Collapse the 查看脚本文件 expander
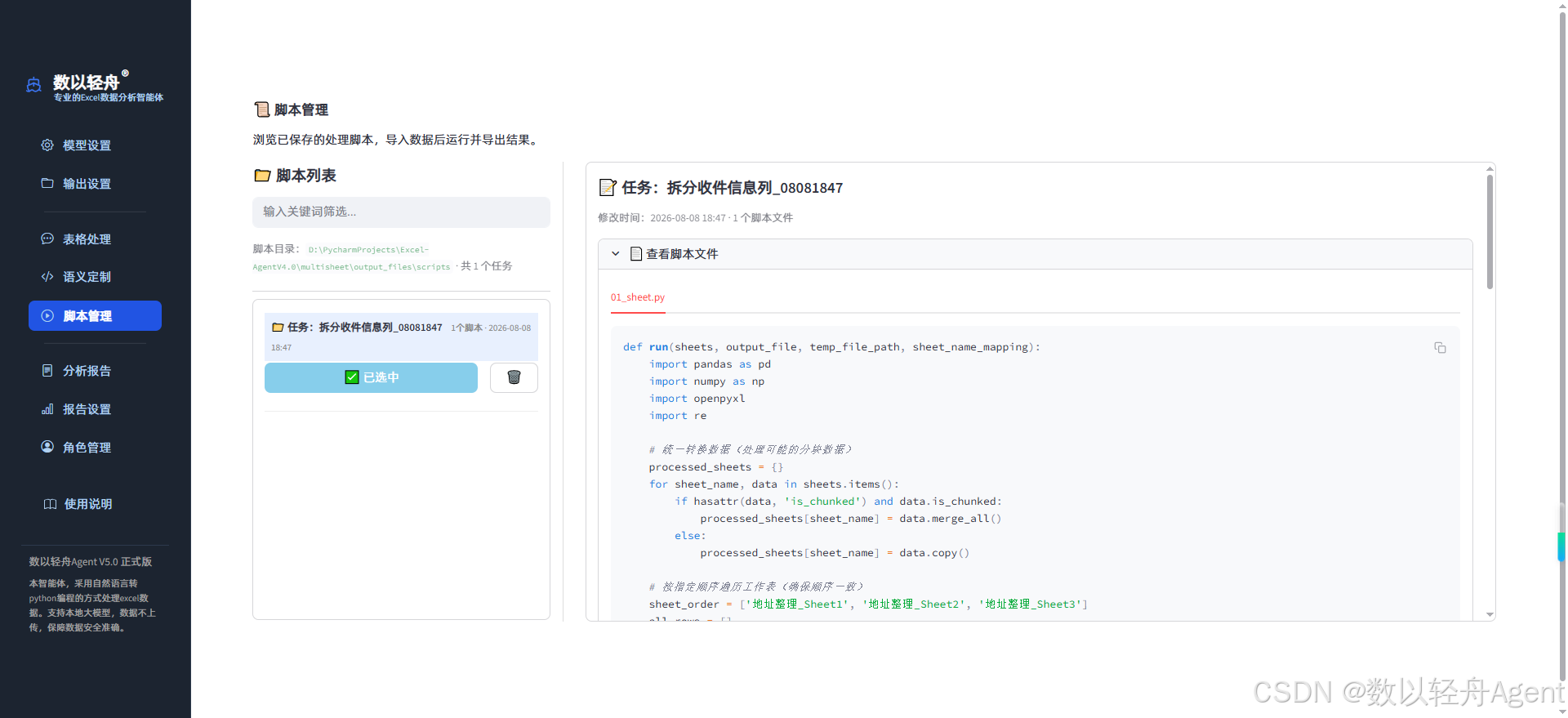 tap(1036, 254)
